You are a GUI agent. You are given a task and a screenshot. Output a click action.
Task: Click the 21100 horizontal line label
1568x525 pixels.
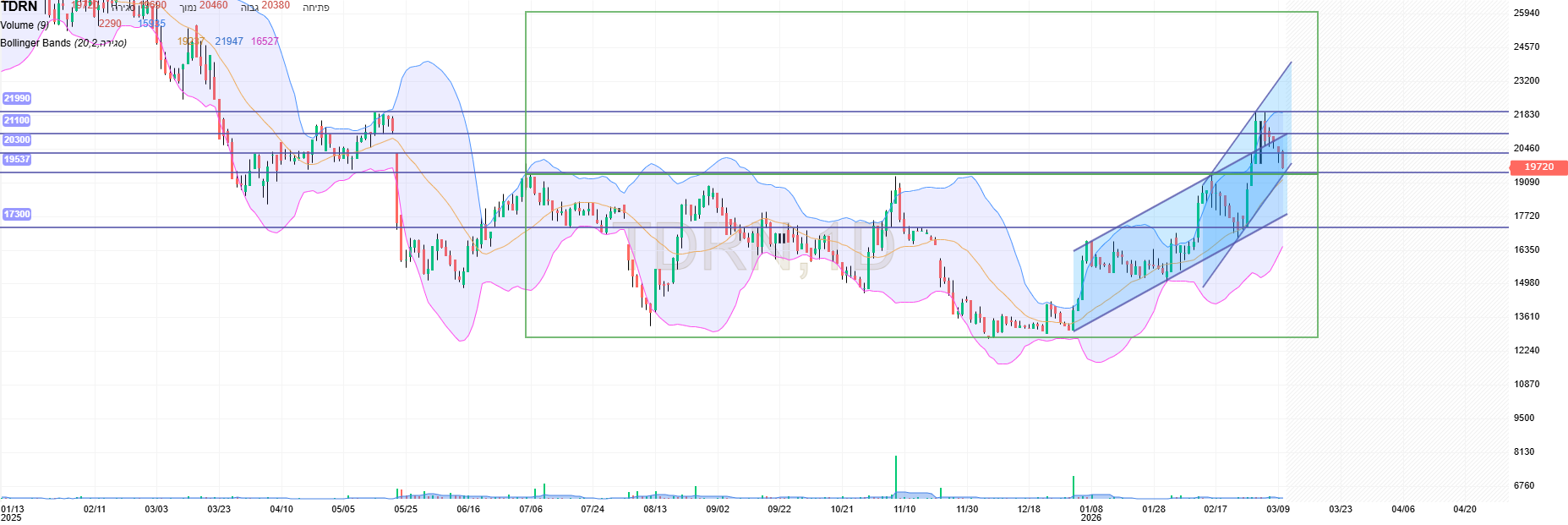click(17, 121)
